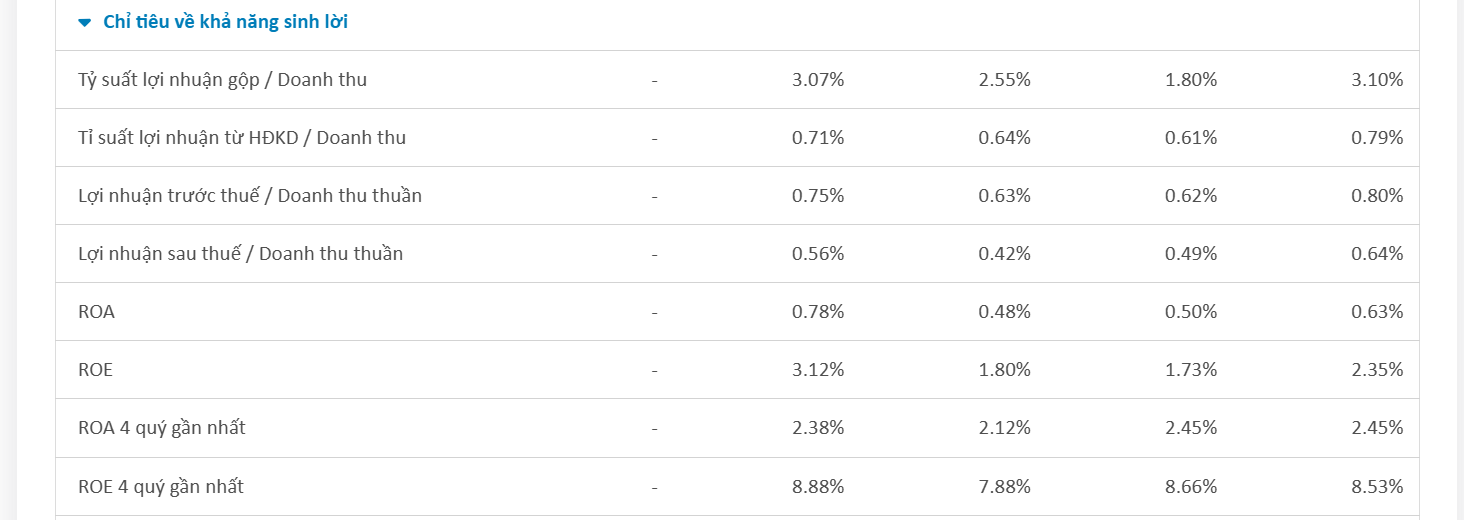Click the 'Chỉ tiêu về khả năng sinh lời' heading
Viewport: 1464px width, 520px height.
point(225,22)
